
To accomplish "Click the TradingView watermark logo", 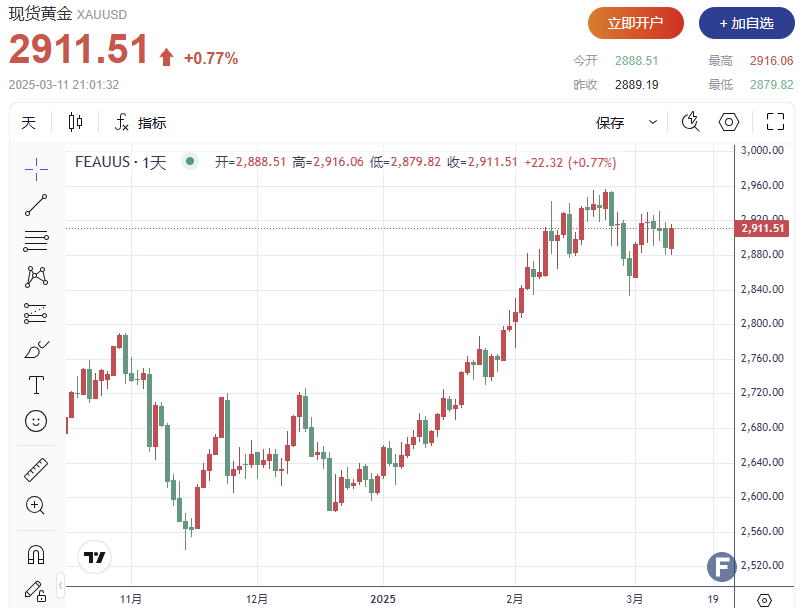I will pos(93,557).
